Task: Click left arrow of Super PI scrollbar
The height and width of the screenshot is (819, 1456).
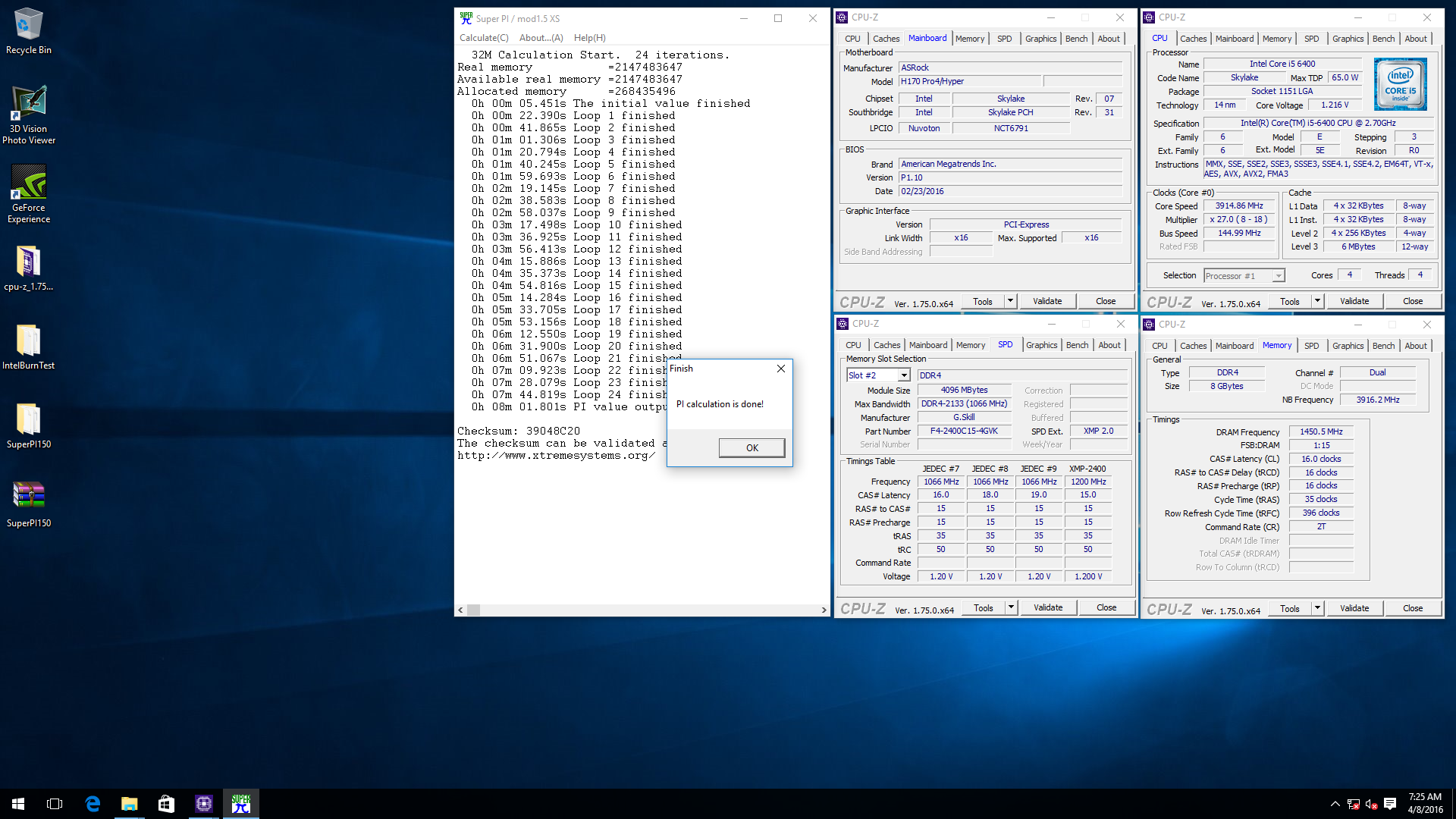Action: click(460, 610)
